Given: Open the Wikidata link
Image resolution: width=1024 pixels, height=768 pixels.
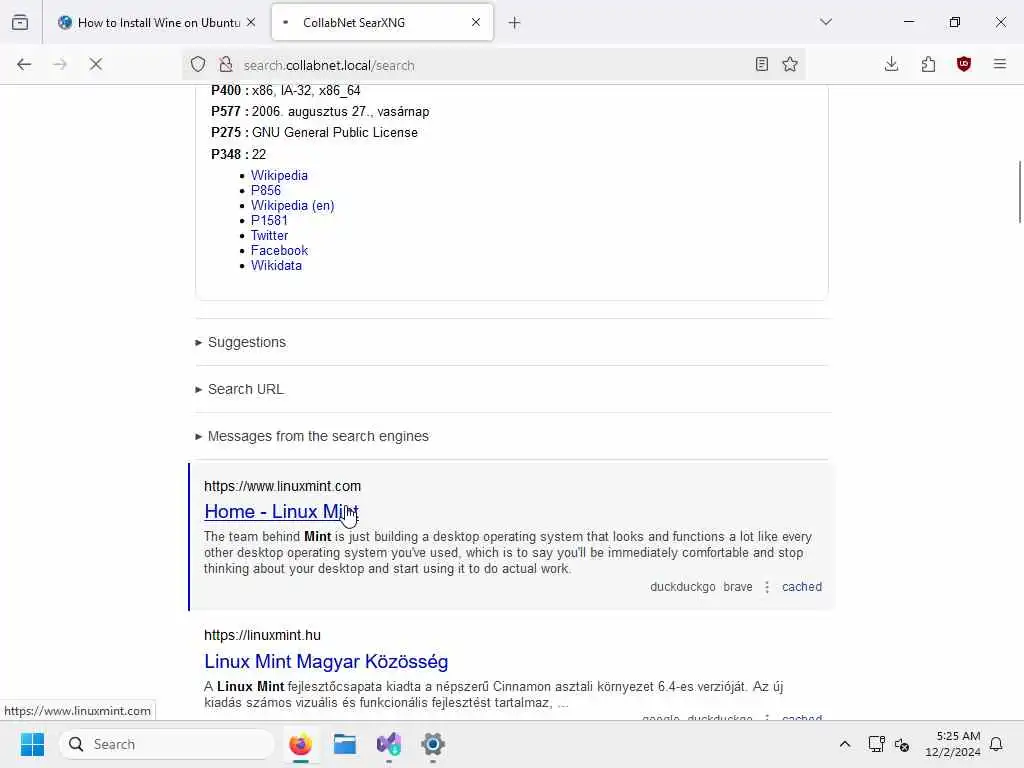Looking at the screenshot, I should coord(276,266).
